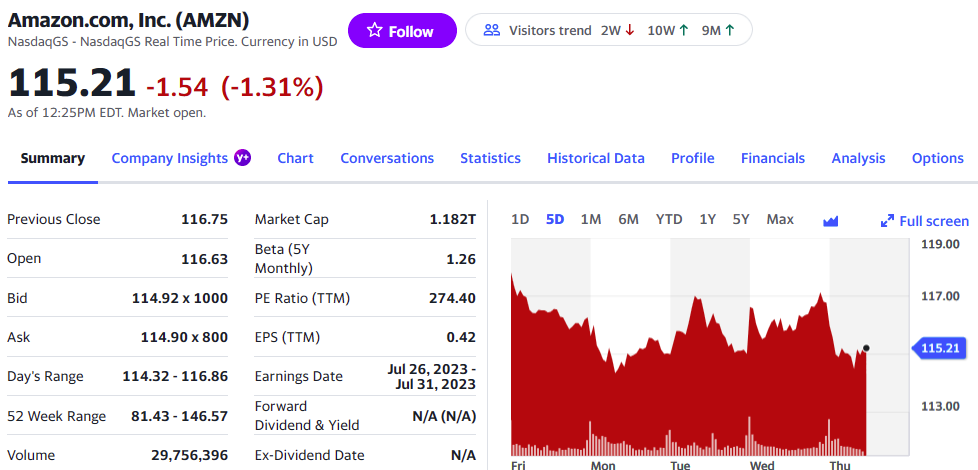The height and width of the screenshot is (470, 978).
Task: Switch chart type with the area chart icon
Action: [x=830, y=221]
